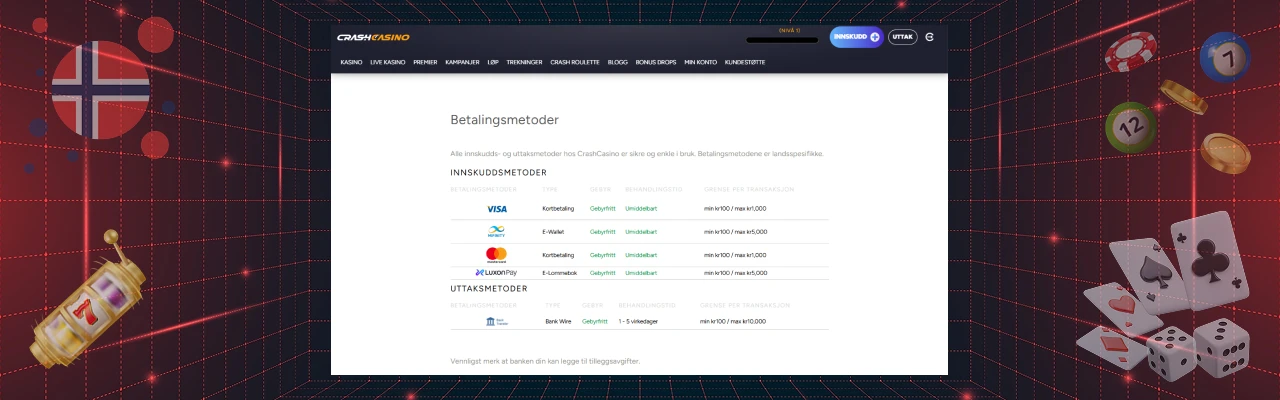Open the Premier menu item

(x=425, y=62)
